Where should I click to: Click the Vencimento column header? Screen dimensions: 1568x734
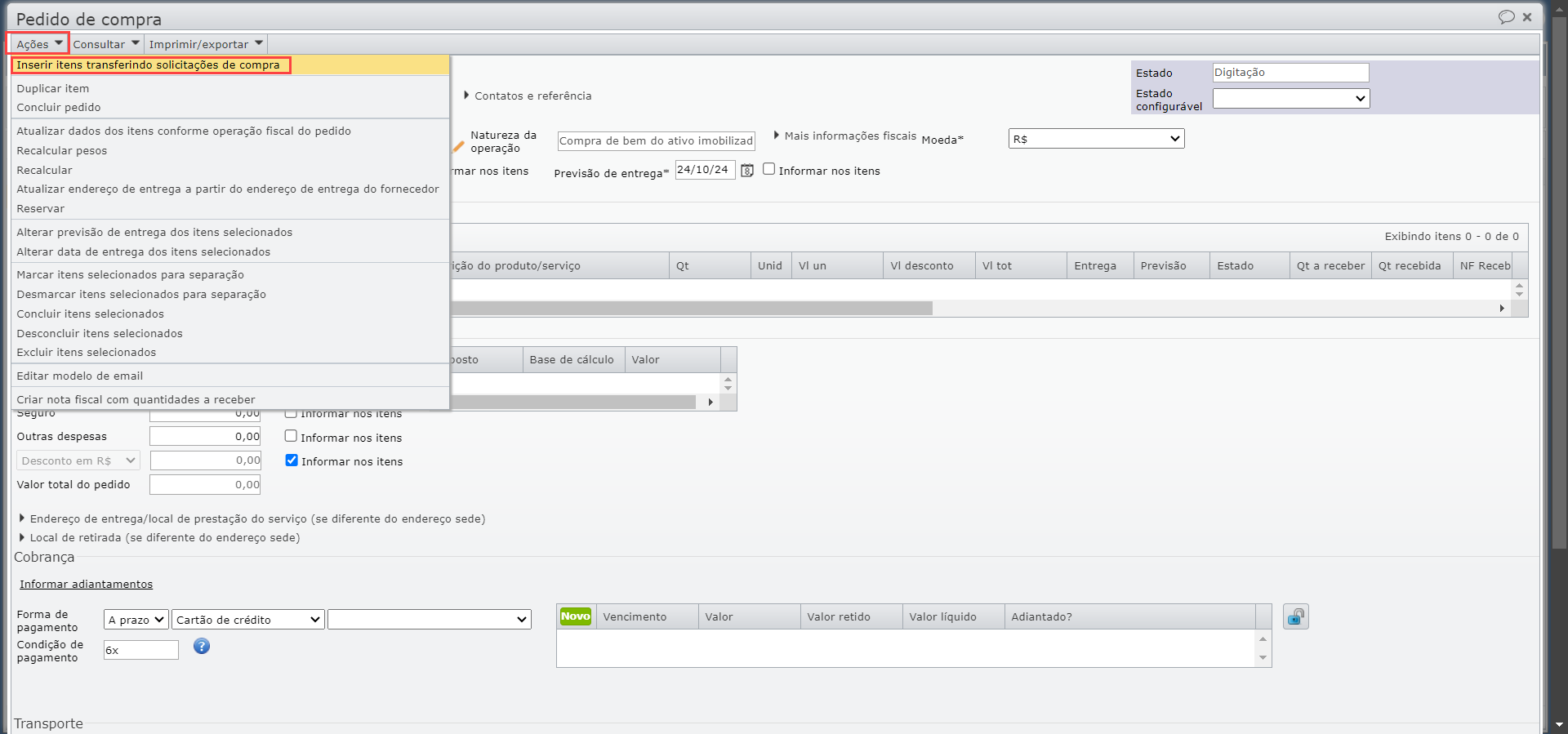[648, 617]
